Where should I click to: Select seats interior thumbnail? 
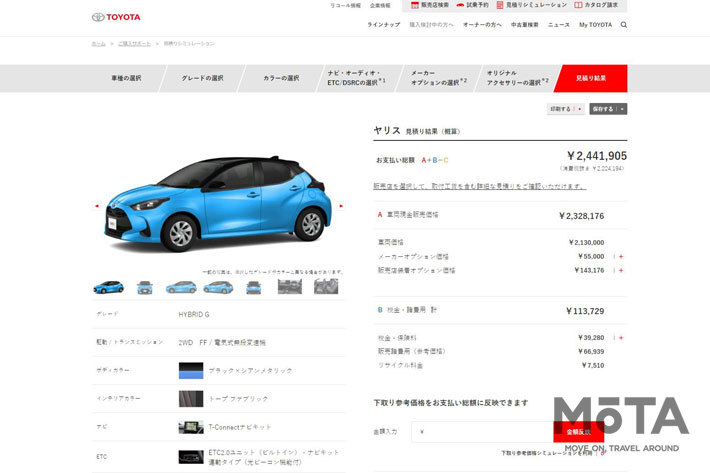point(326,287)
